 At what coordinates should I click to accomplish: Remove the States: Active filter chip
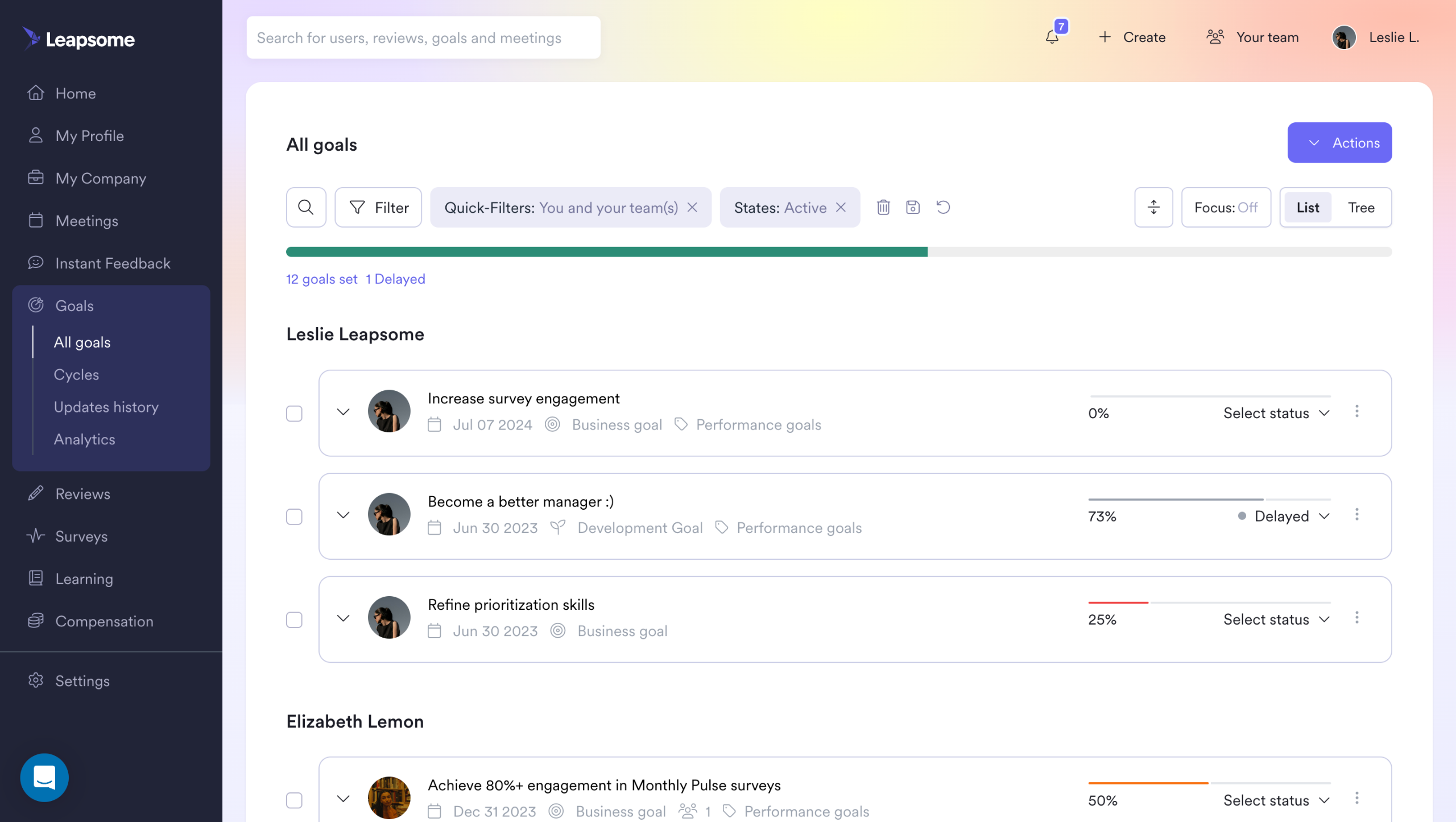coord(841,207)
